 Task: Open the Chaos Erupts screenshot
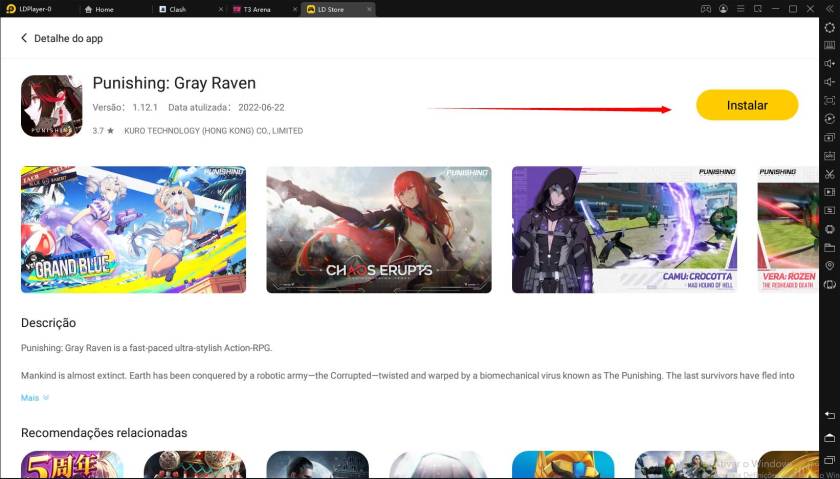click(x=379, y=229)
